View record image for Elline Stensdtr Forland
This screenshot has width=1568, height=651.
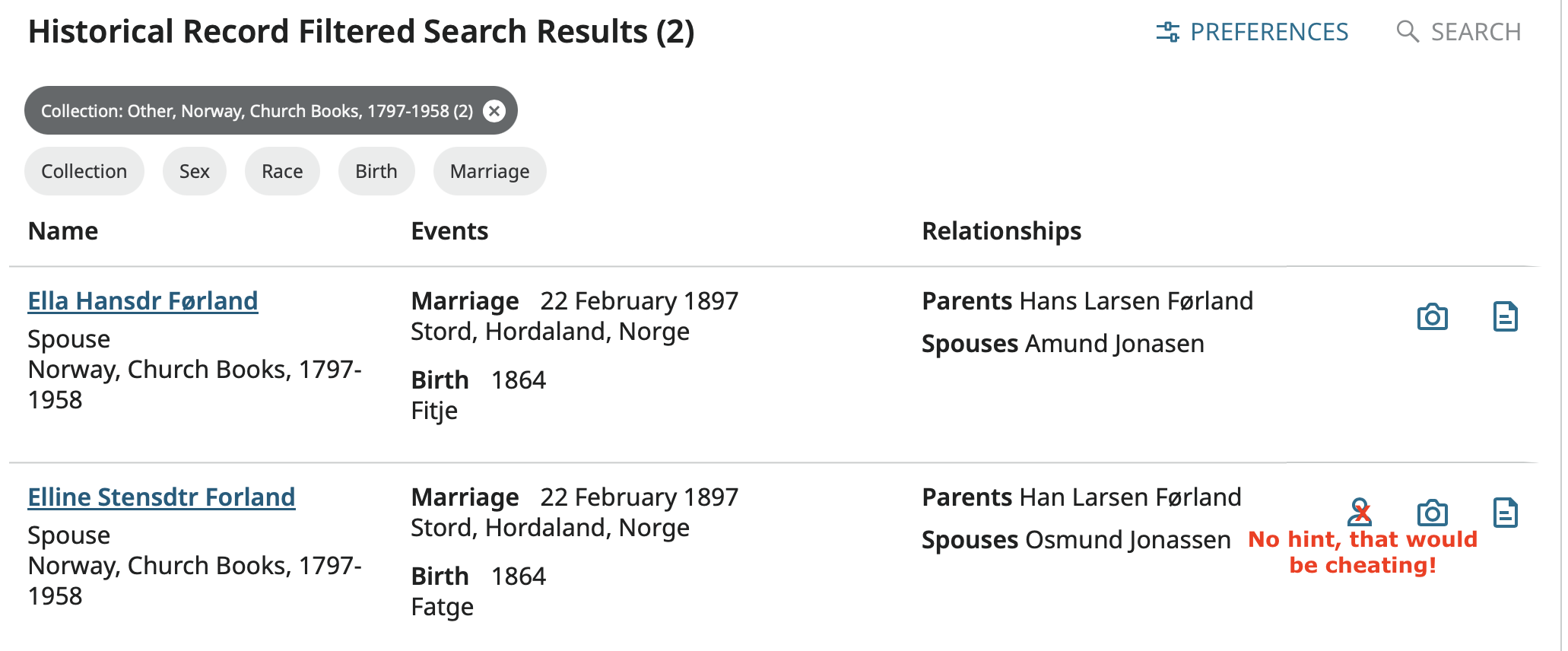click(1432, 513)
